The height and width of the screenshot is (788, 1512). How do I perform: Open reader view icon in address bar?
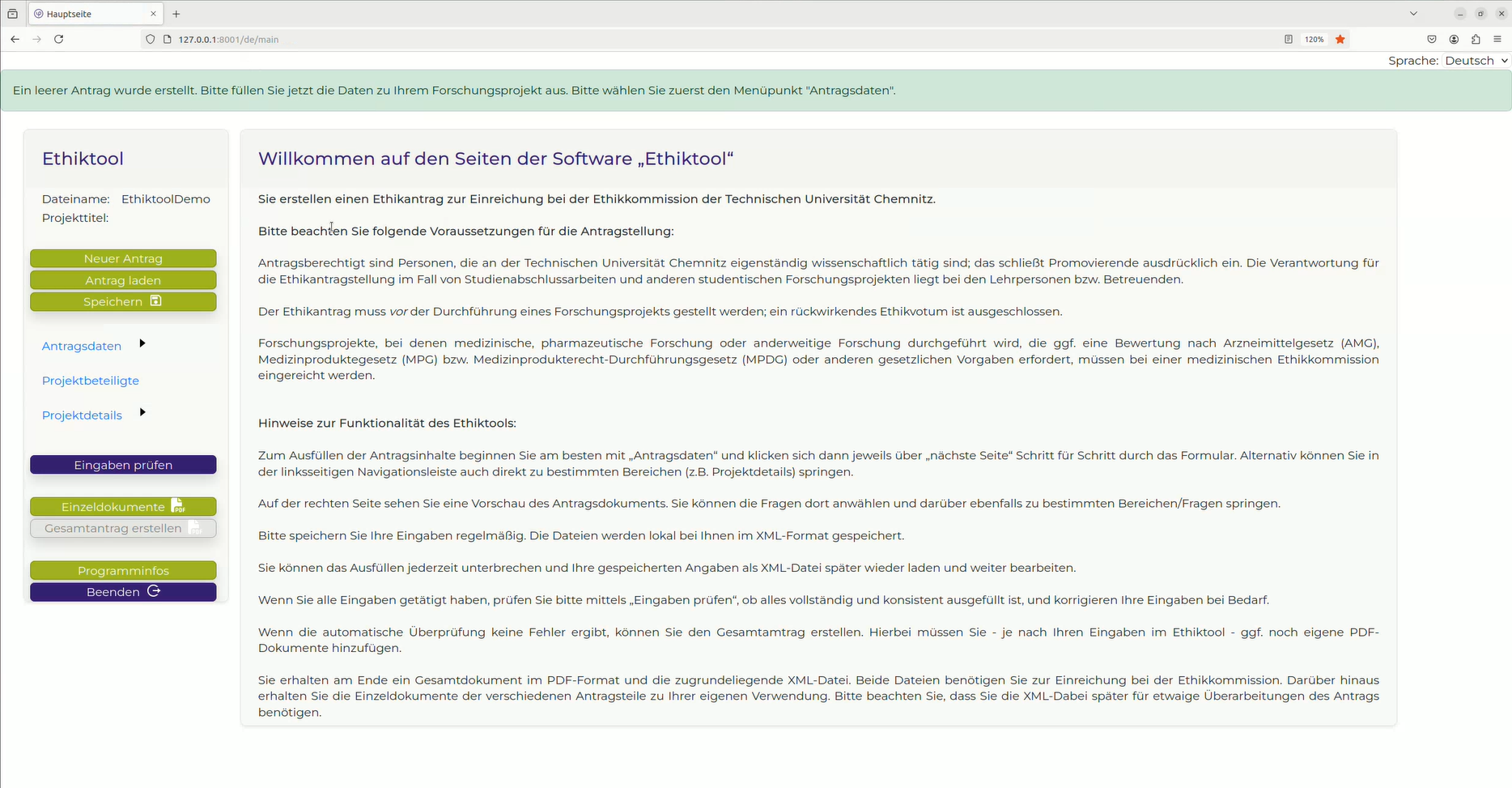click(1288, 39)
